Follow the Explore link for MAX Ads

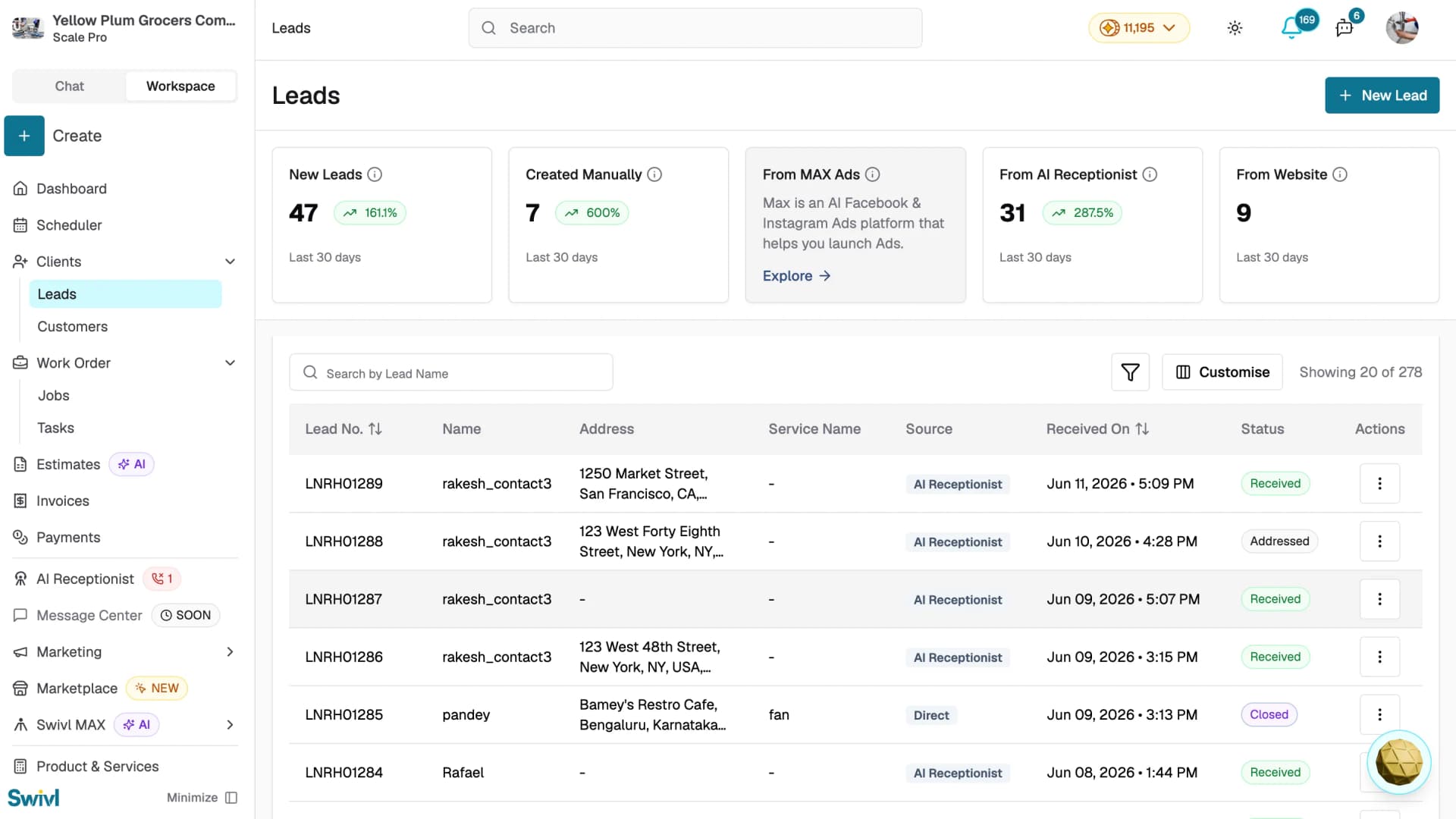[796, 276]
